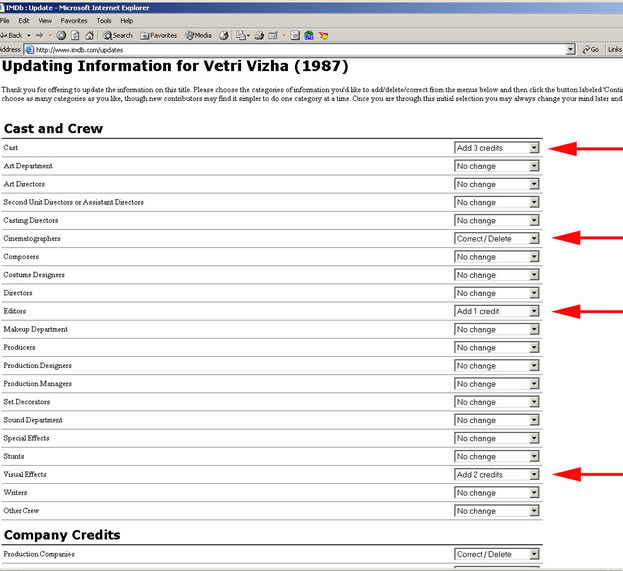This screenshot has height=571, width=623.
Task: Open the Sound Department dropdown
Action: 497,420
